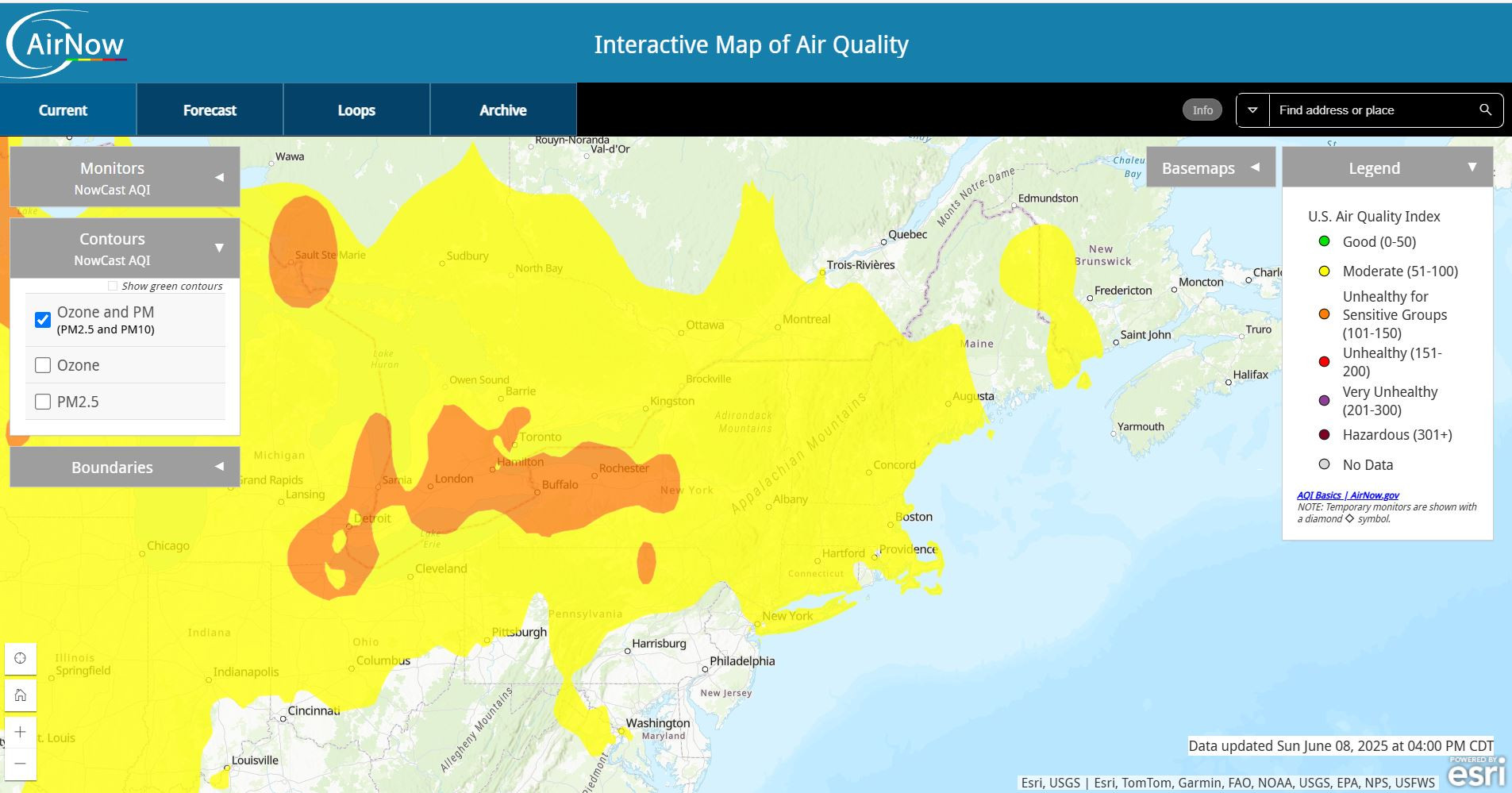Click the Washington label on map

point(658,723)
